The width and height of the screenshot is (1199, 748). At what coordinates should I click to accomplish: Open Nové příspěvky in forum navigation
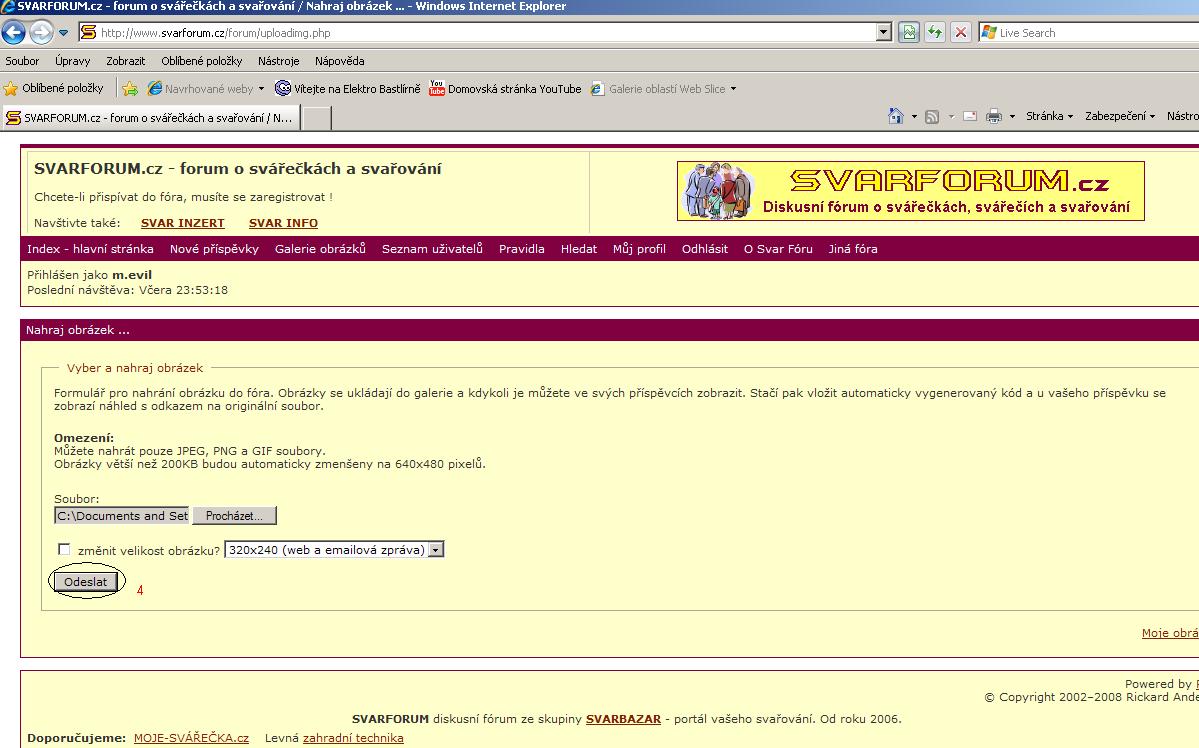(214, 249)
